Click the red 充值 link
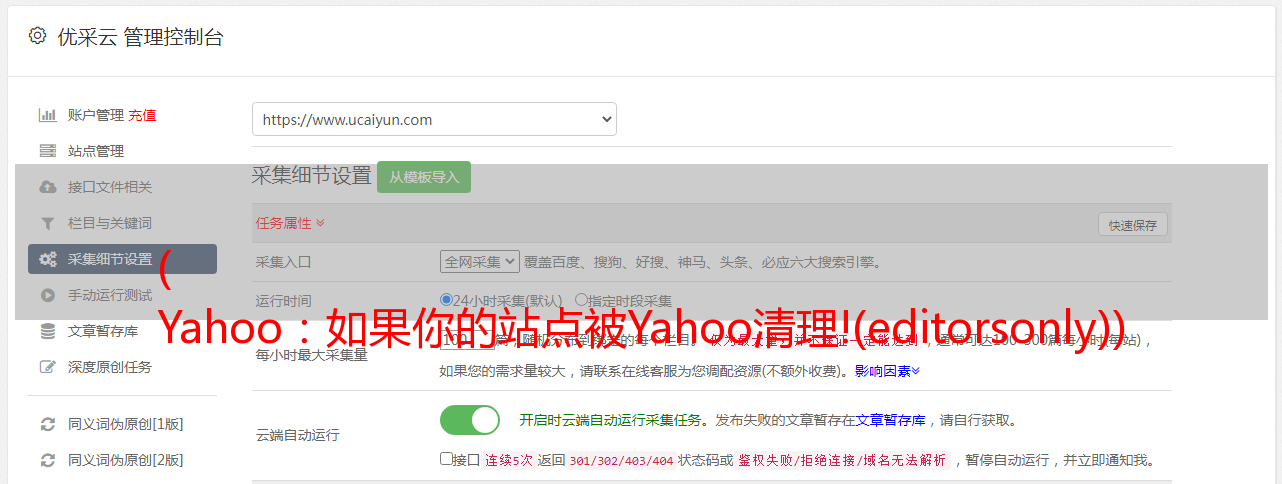The image size is (1282, 484). 142,115
